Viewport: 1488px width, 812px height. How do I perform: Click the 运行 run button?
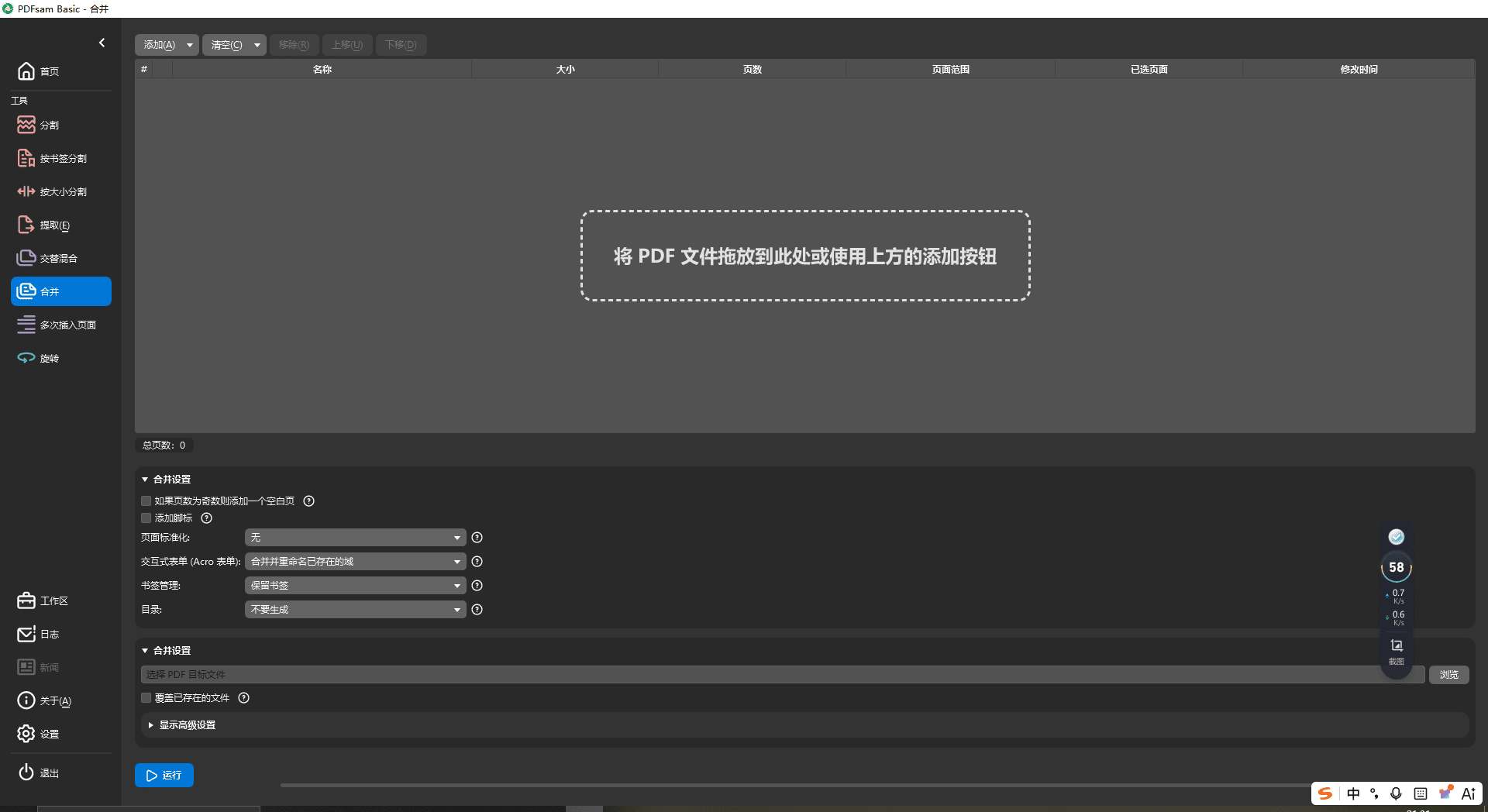pyautogui.click(x=164, y=775)
